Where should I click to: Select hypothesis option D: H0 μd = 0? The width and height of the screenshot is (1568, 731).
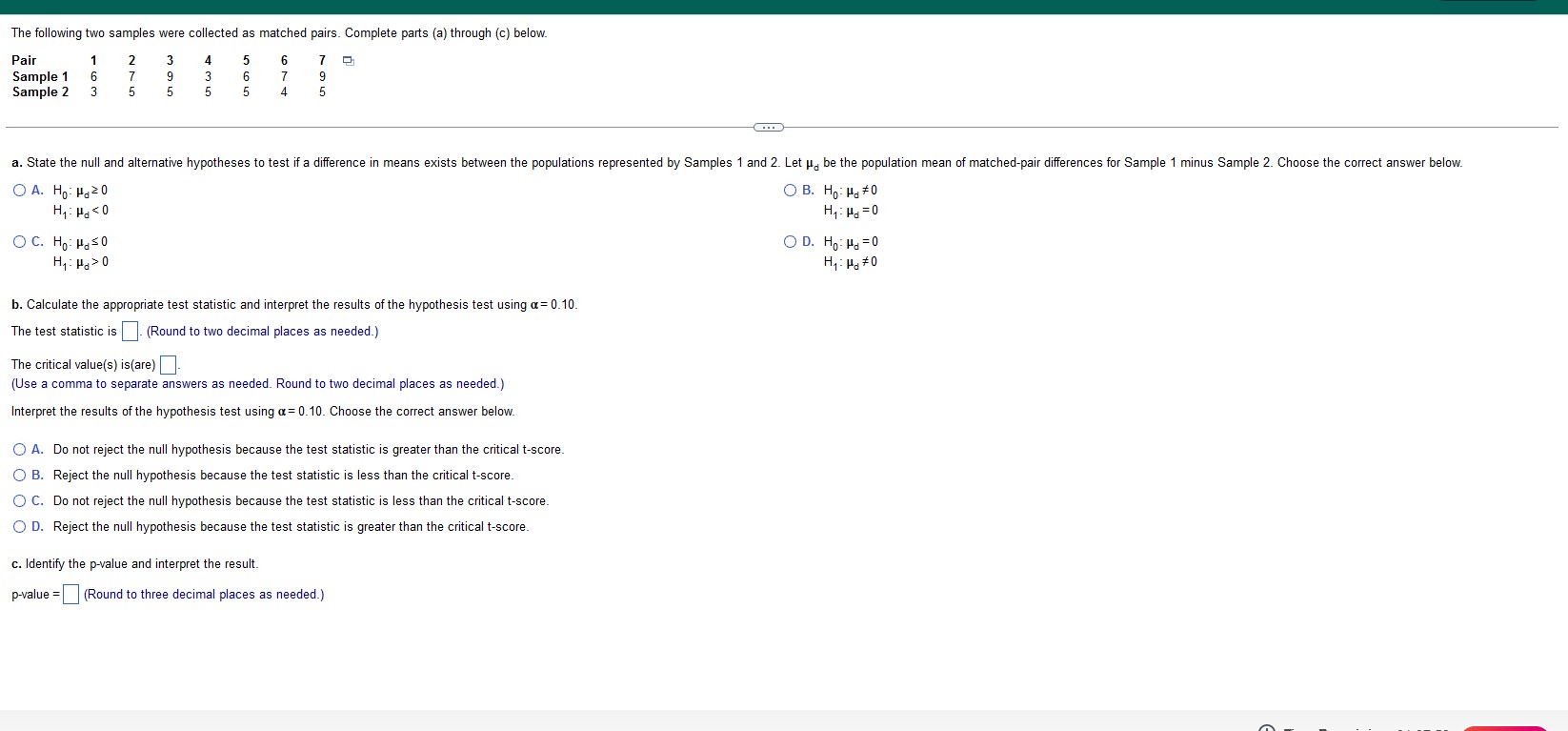(791, 241)
